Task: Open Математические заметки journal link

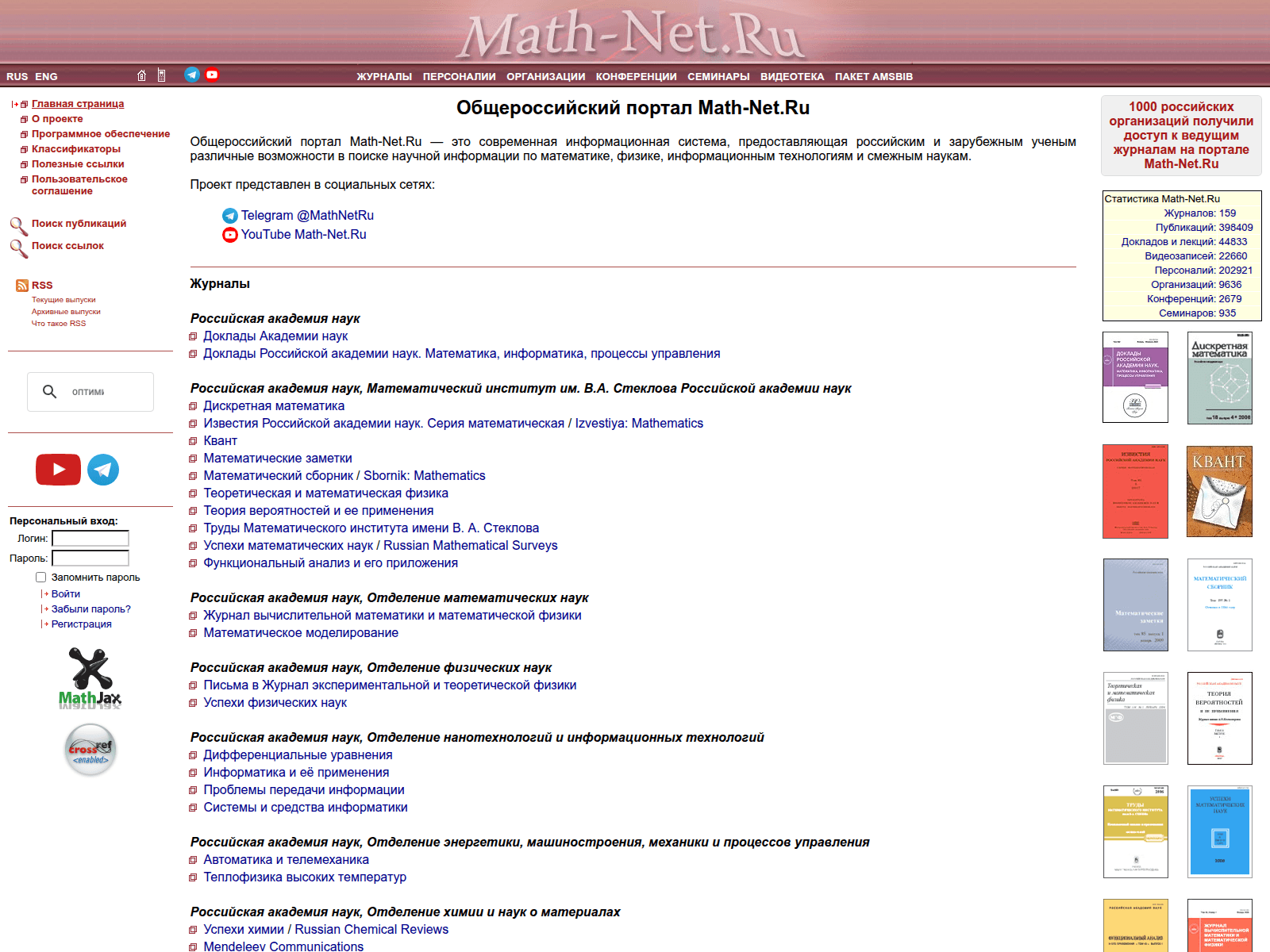Action: click(x=278, y=459)
